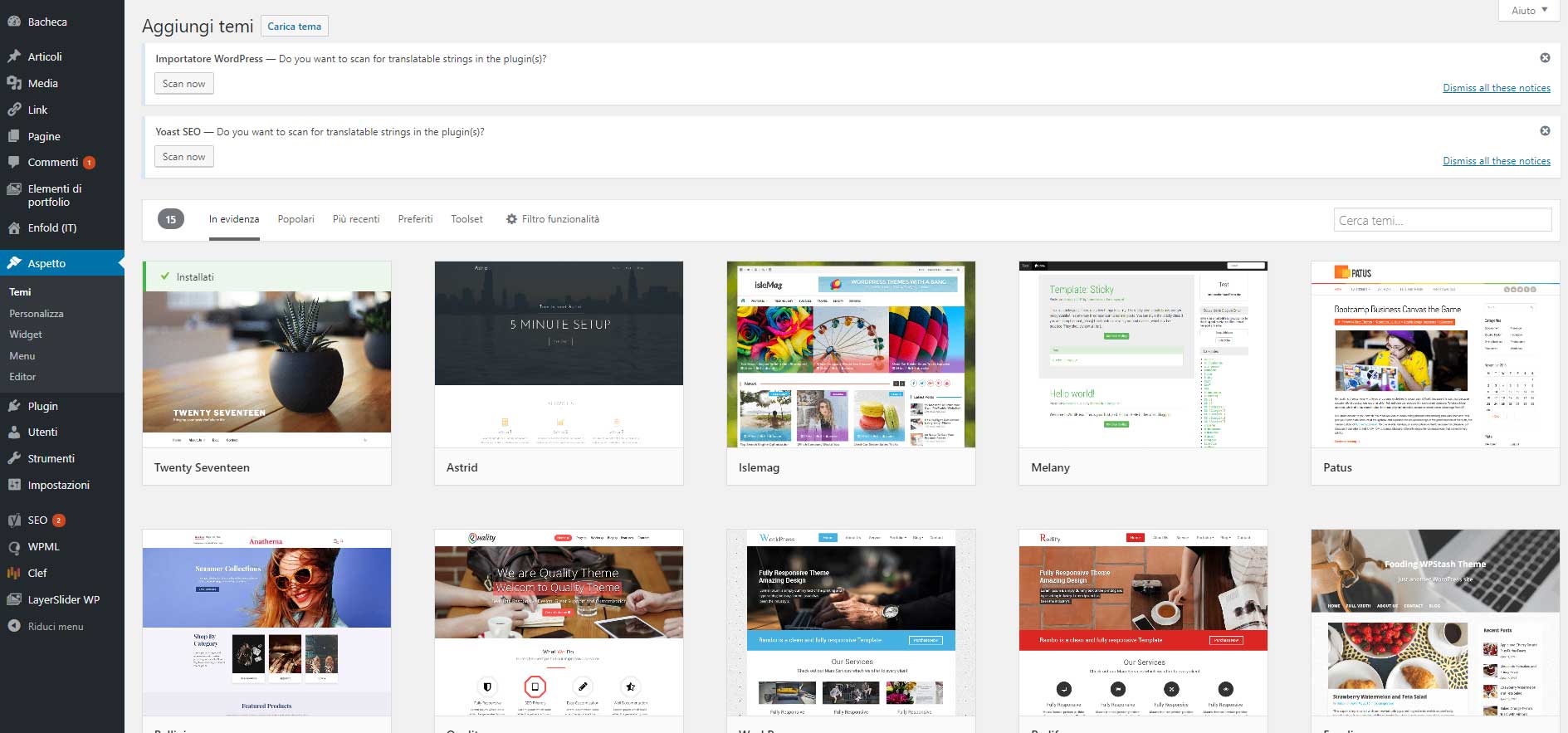
Task: Click the LayerSlider WP icon
Action: [x=14, y=599]
